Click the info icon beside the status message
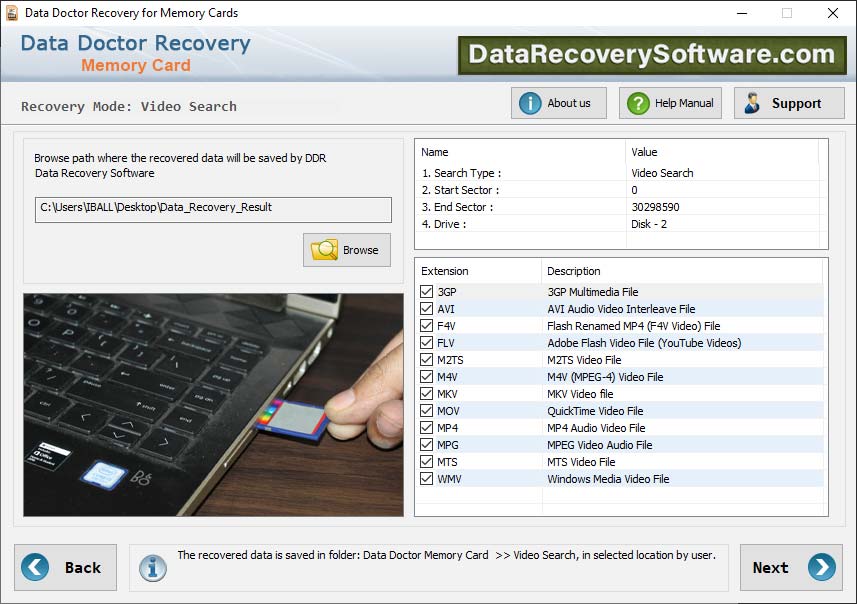 (x=152, y=567)
